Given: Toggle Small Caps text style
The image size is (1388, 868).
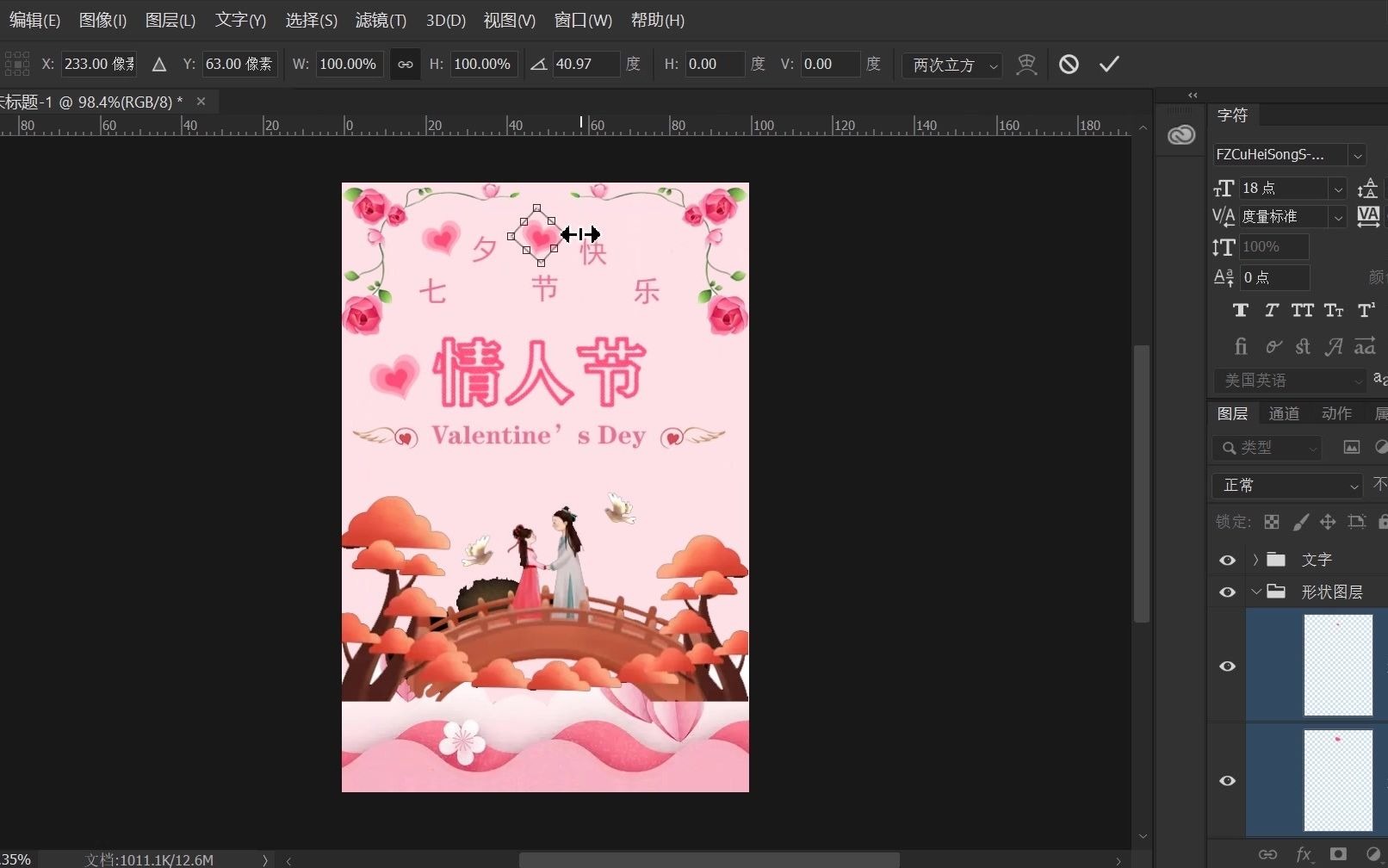Looking at the screenshot, I should click(1334, 310).
